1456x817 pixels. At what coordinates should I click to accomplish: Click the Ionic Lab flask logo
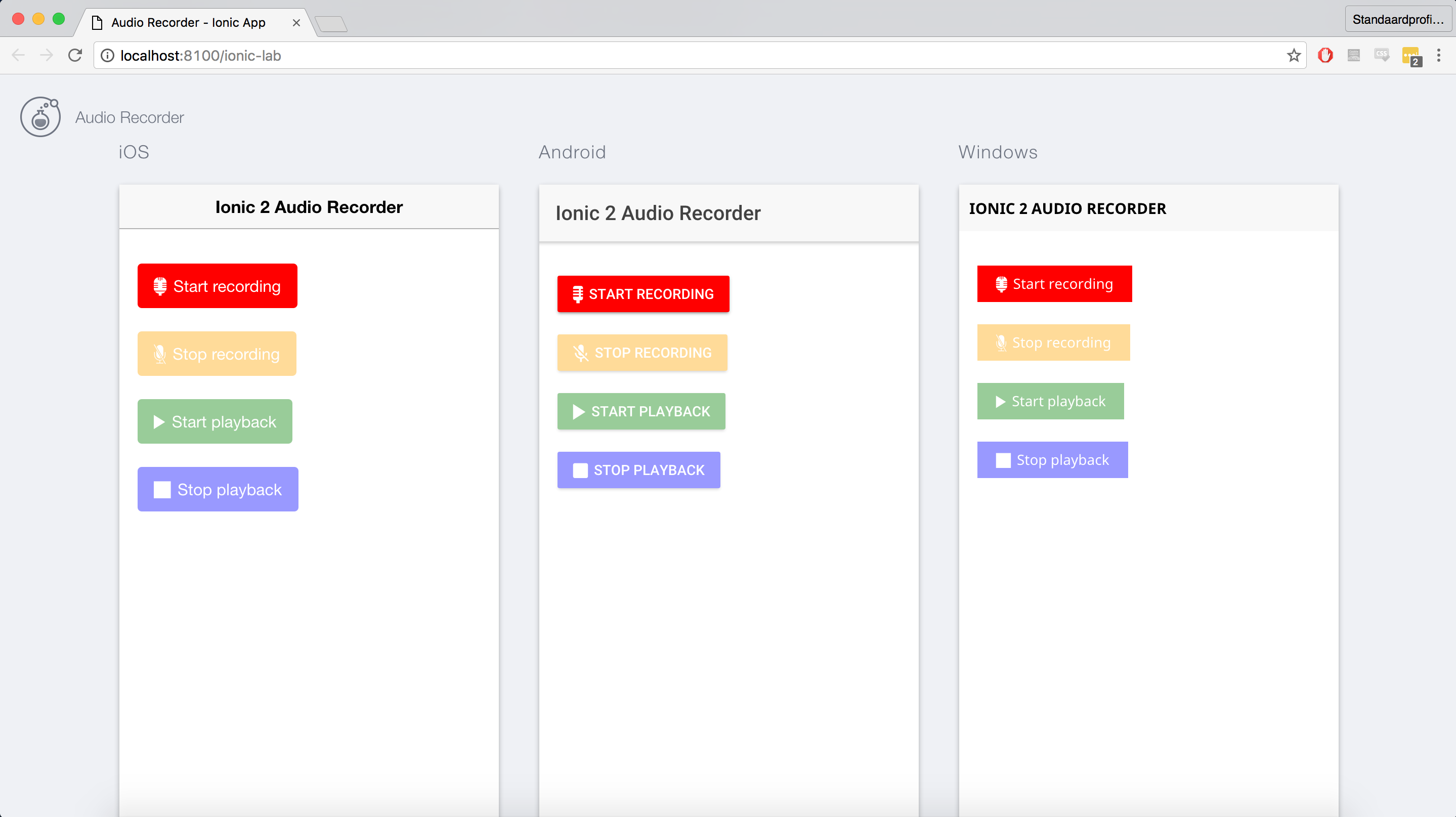pyautogui.click(x=40, y=117)
